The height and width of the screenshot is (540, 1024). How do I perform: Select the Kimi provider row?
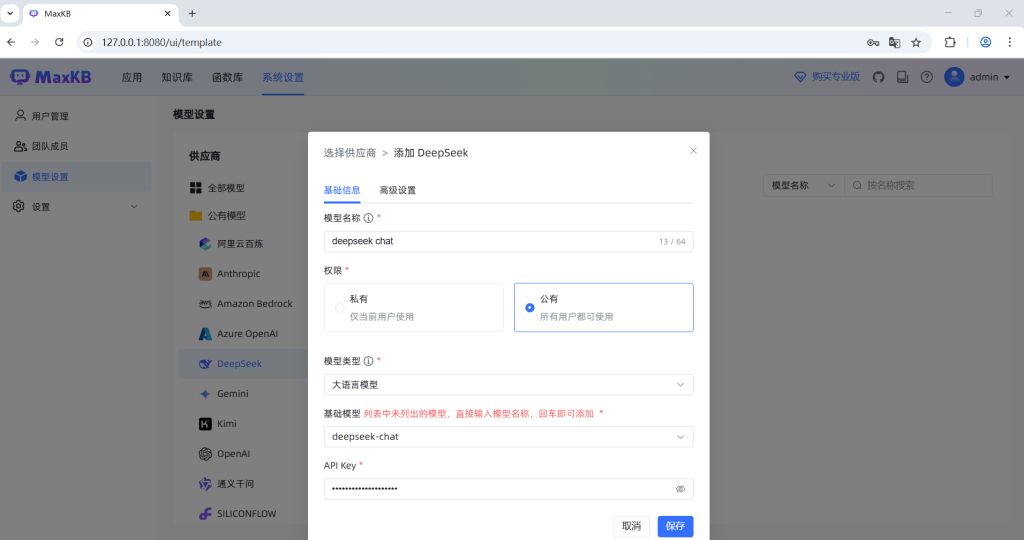tap(244, 424)
